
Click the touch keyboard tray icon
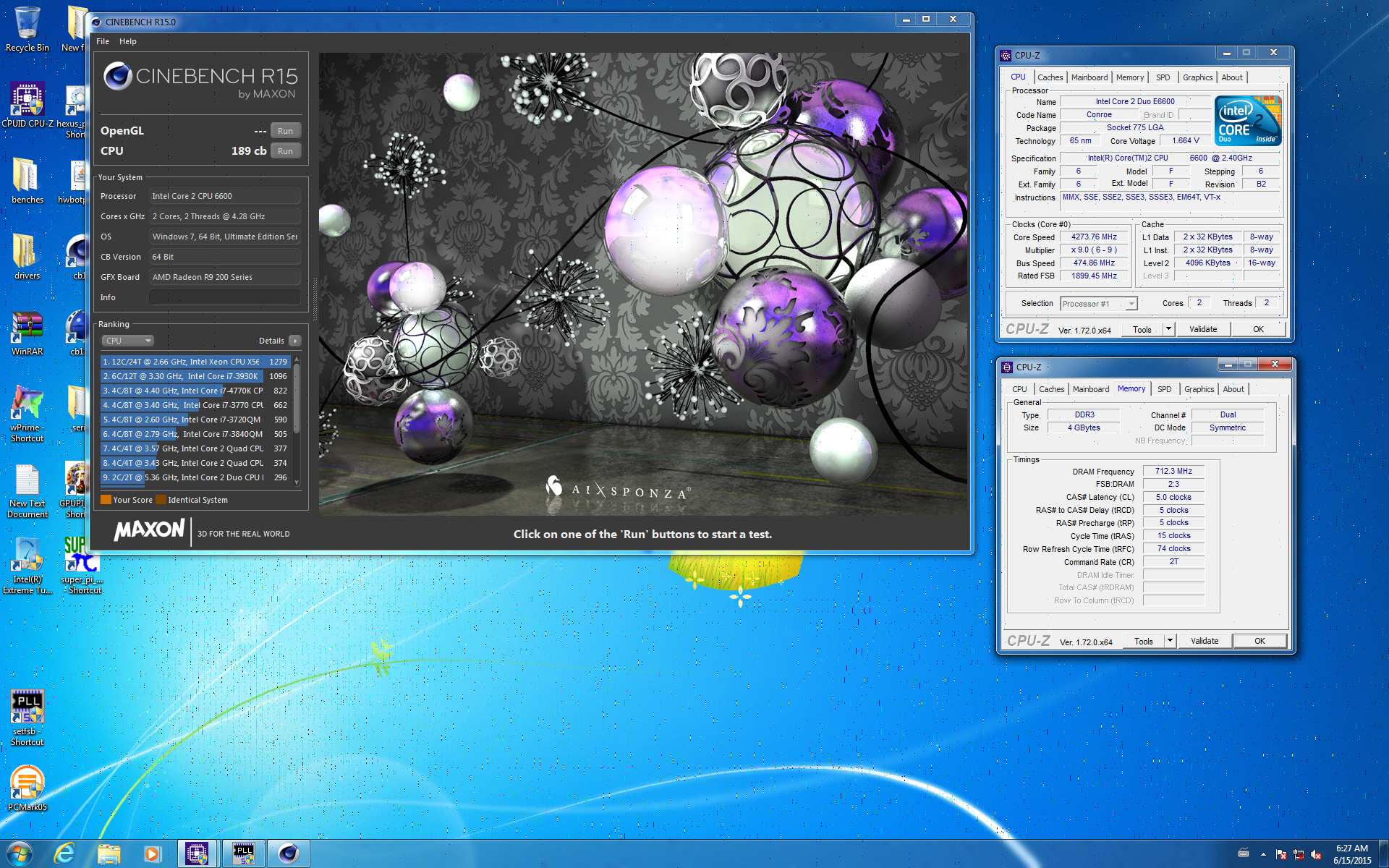(x=1244, y=854)
